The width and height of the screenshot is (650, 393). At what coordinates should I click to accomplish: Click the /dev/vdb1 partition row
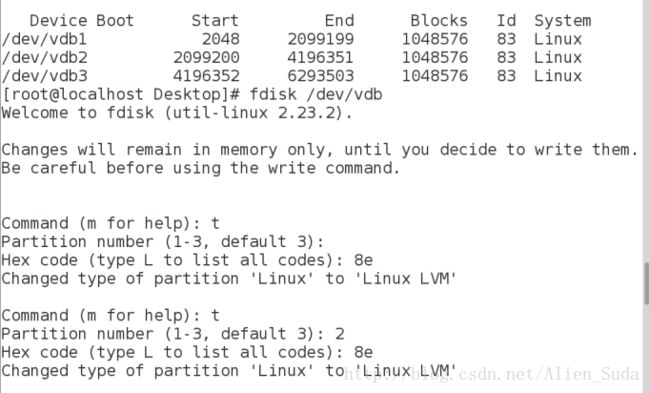pyautogui.click(x=292, y=39)
